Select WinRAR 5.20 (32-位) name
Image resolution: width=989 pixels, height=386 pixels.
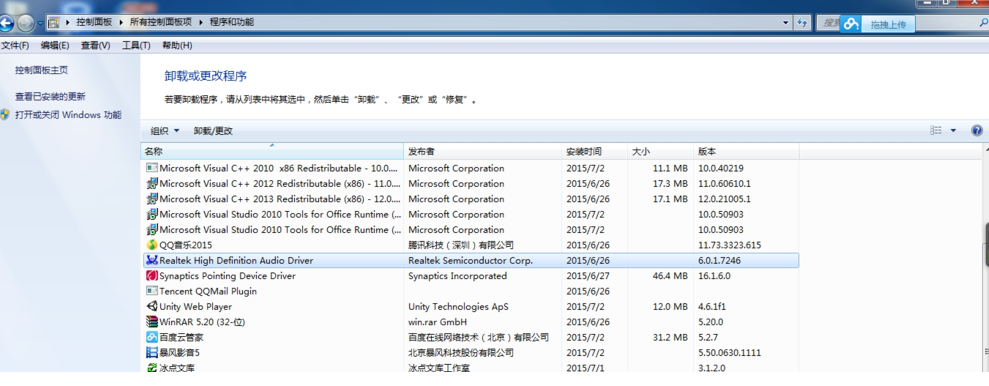point(202,322)
